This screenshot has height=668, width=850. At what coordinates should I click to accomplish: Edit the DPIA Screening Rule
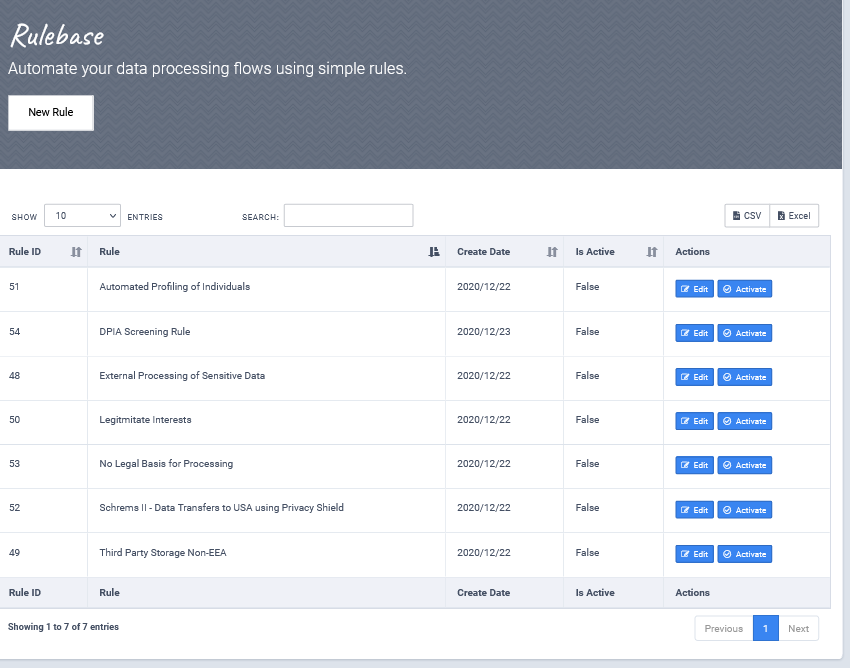(x=694, y=333)
